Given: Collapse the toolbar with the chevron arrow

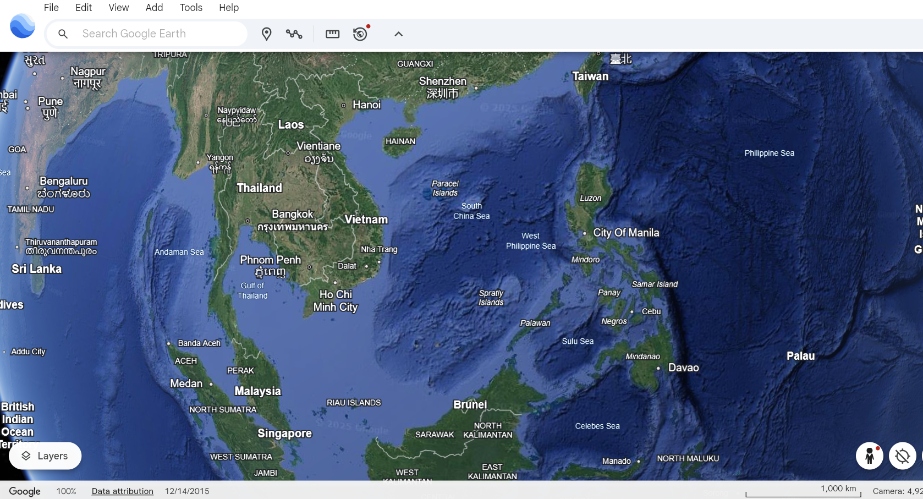Looking at the screenshot, I should (x=399, y=34).
